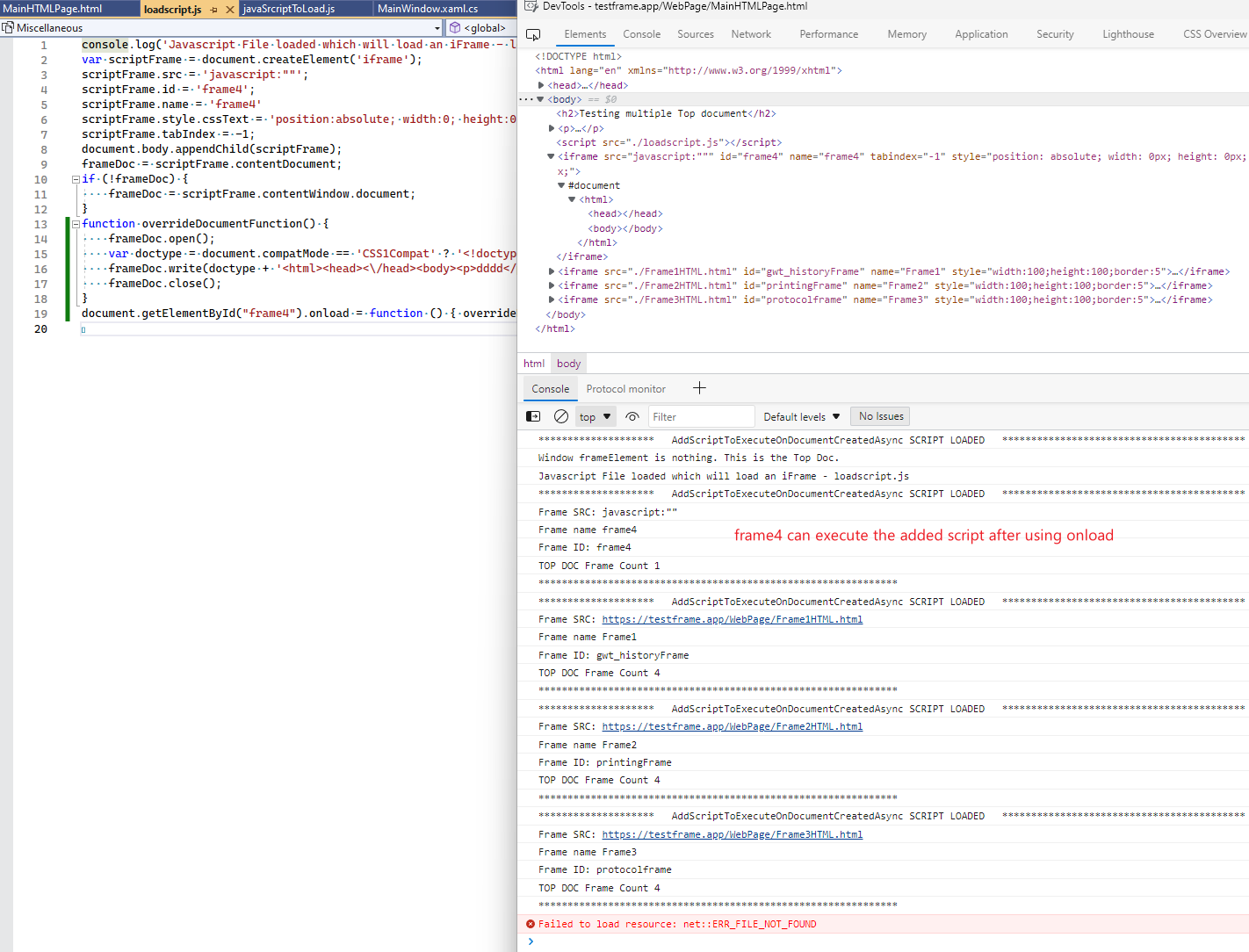Image resolution: width=1249 pixels, height=952 pixels.
Task: Open the Default levels dropdown
Action: click(801, 416)
